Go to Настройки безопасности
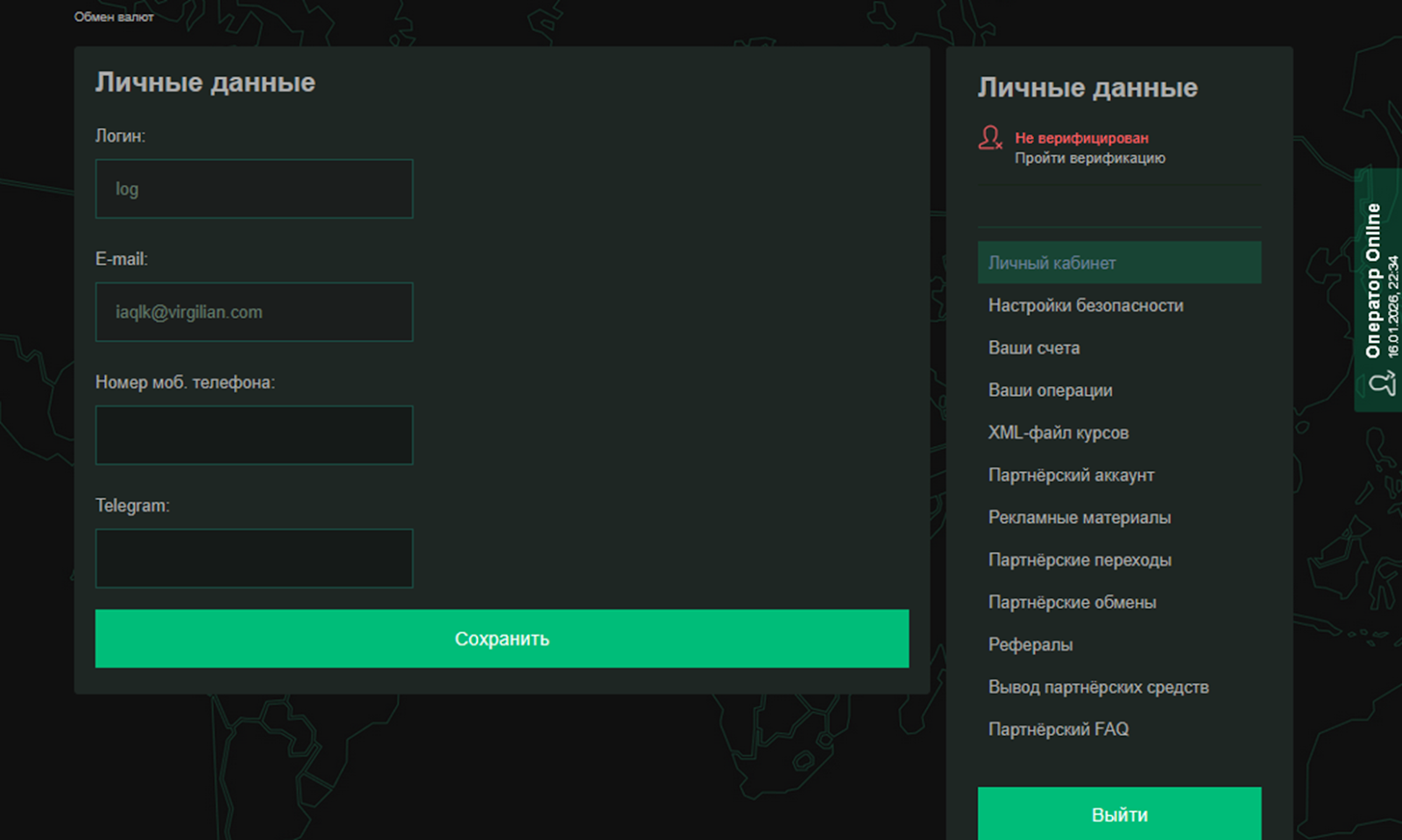Screen dimensions: 1402x840 1085,306
